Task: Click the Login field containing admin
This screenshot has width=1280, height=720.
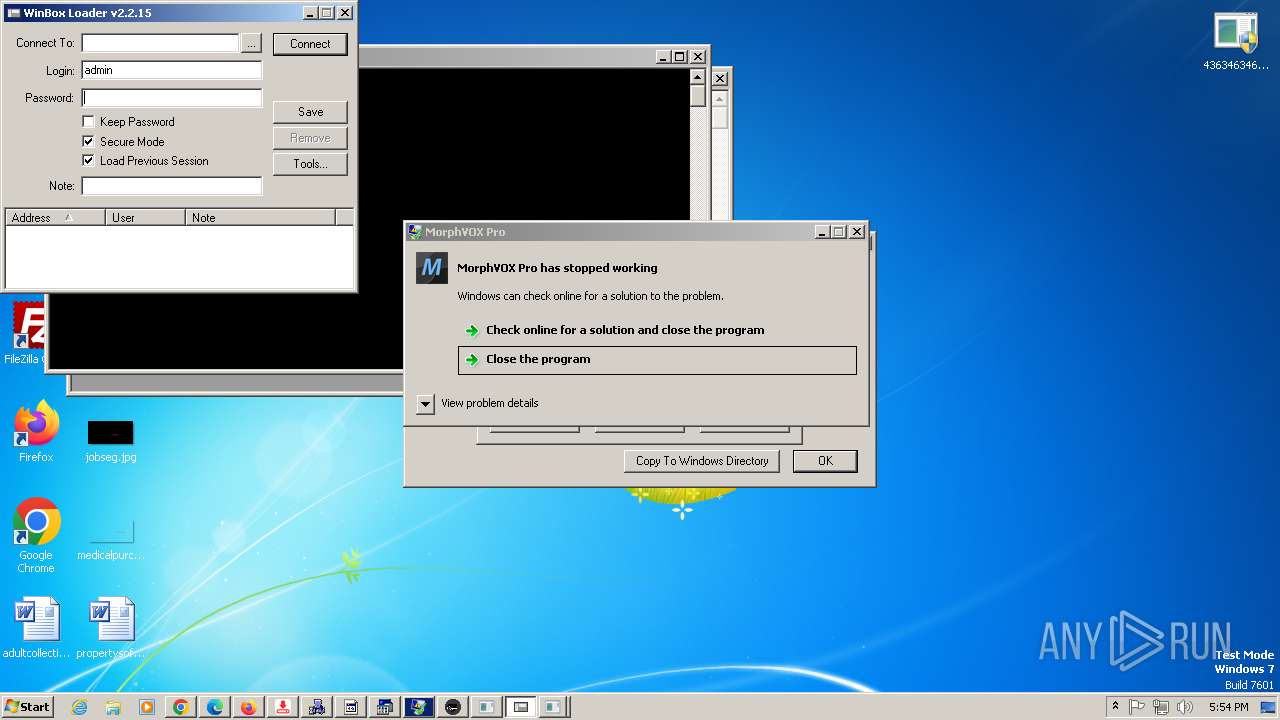Action: pos(172,70)
